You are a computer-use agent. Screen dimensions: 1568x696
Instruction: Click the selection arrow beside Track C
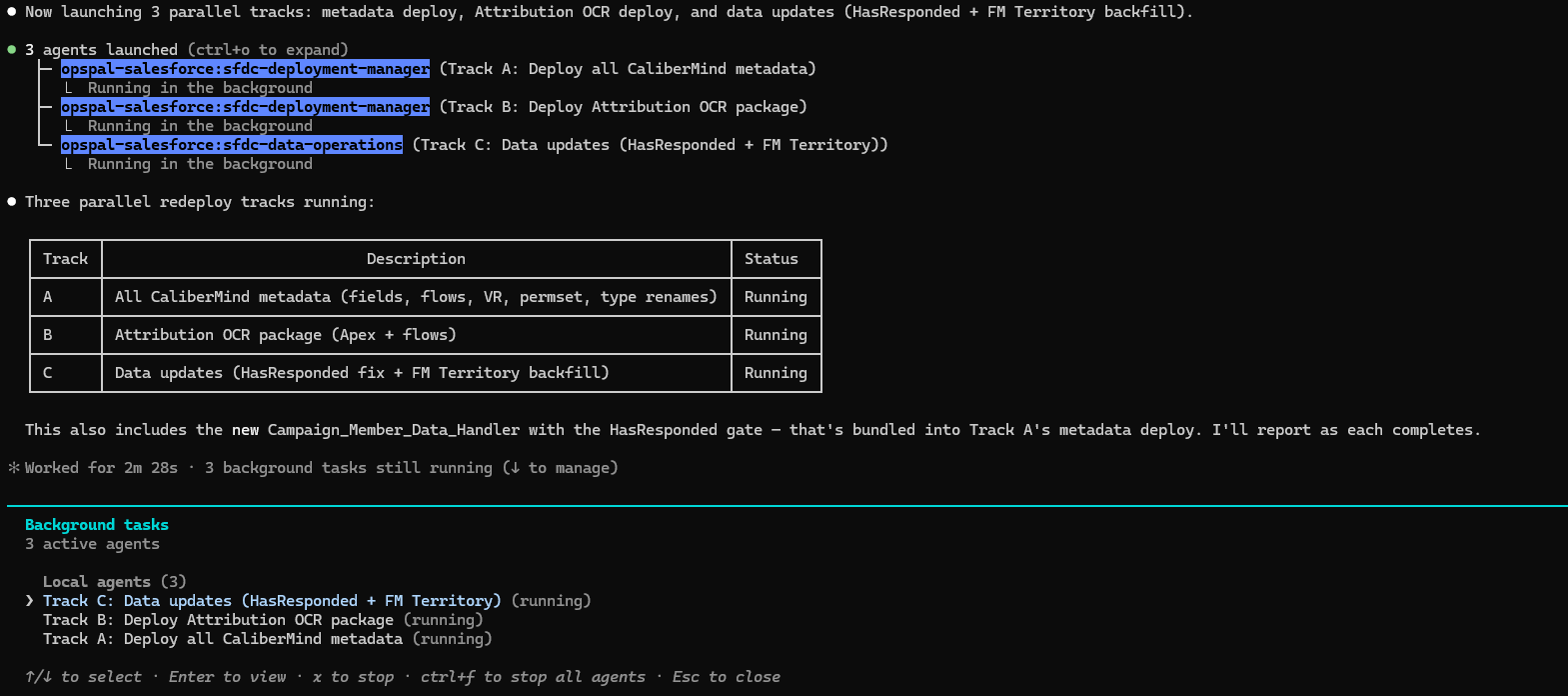click(x=30, y=601)
